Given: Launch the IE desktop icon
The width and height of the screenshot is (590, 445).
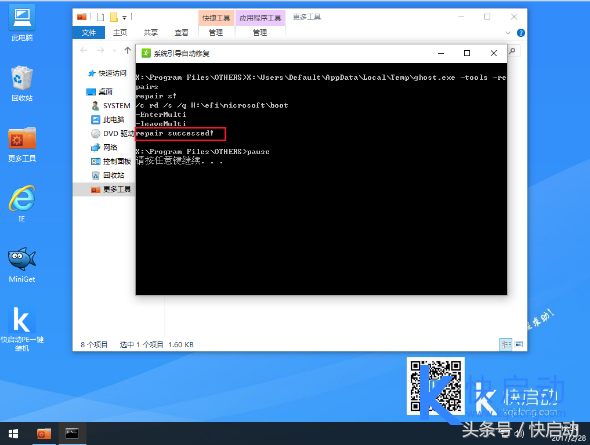Looking at the screenshot, I should point(22,203).
